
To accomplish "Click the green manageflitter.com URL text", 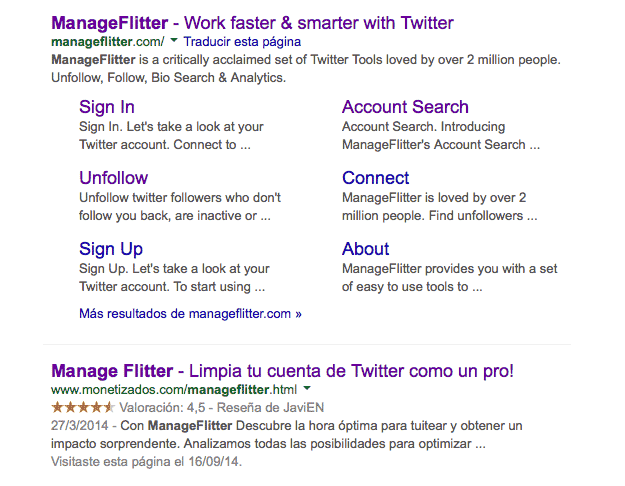I will (107, 42).
